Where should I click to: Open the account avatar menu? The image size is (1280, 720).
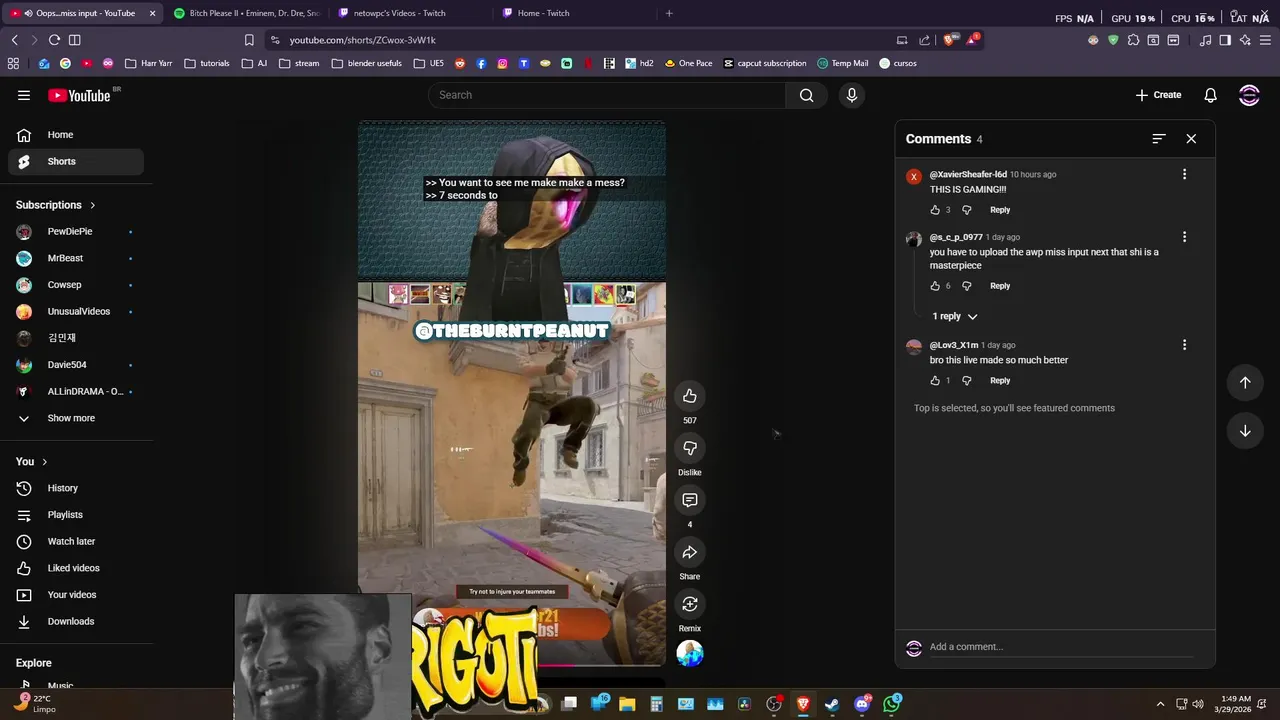[1249, 95]
